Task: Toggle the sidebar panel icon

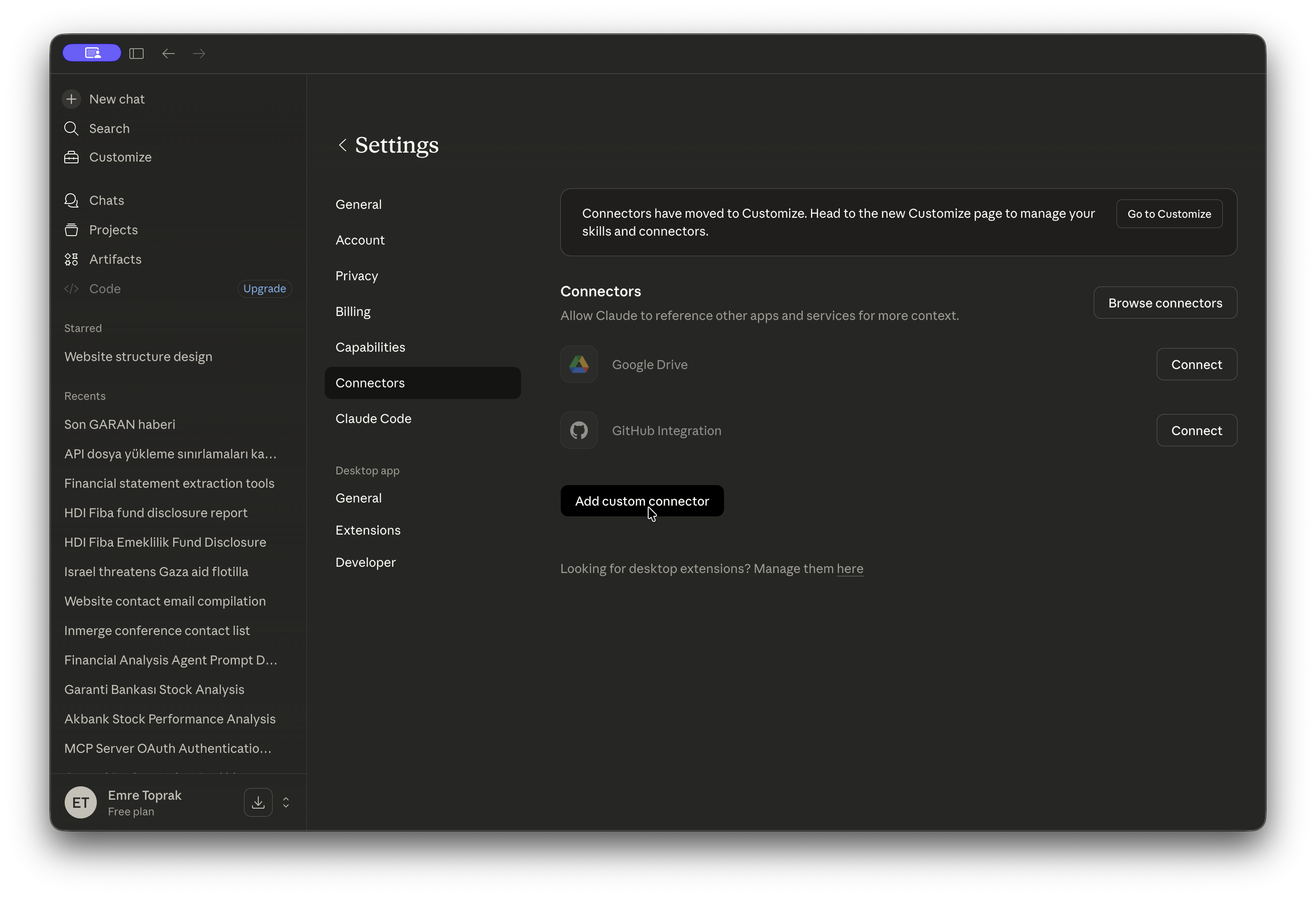Action: tap(137, 53)
